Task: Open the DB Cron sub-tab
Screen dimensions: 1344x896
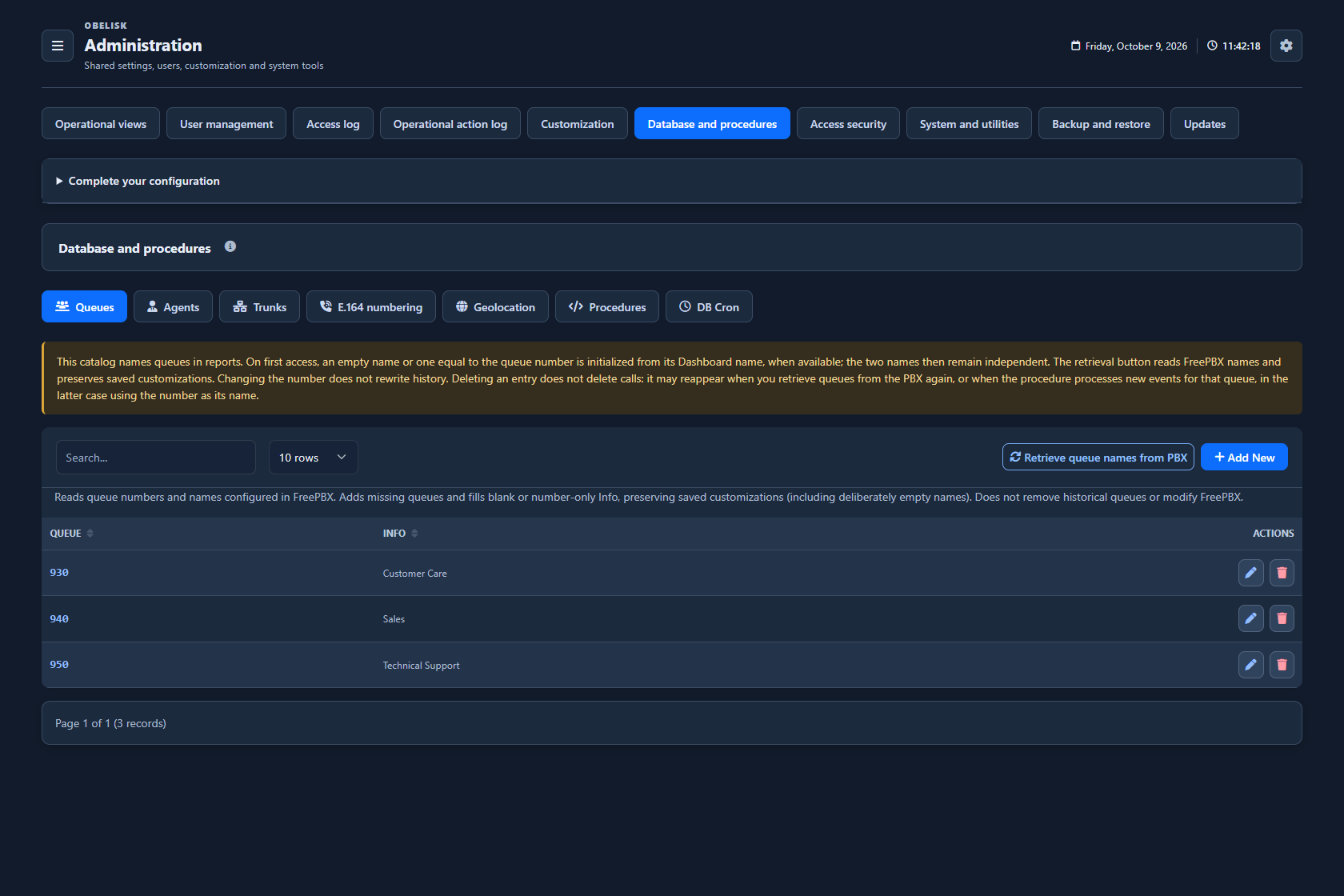Action: pyautogui.click(x=709, y=306)
